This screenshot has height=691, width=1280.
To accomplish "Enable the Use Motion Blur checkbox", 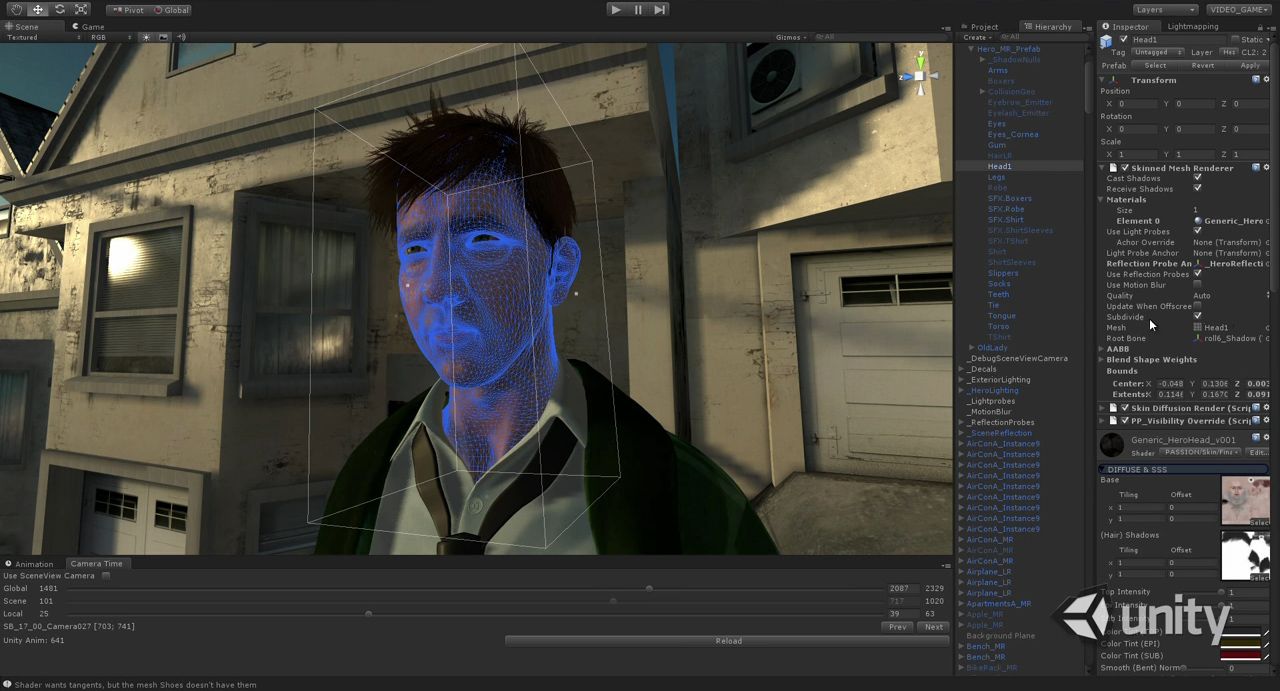I will [x=1197, y=285].
